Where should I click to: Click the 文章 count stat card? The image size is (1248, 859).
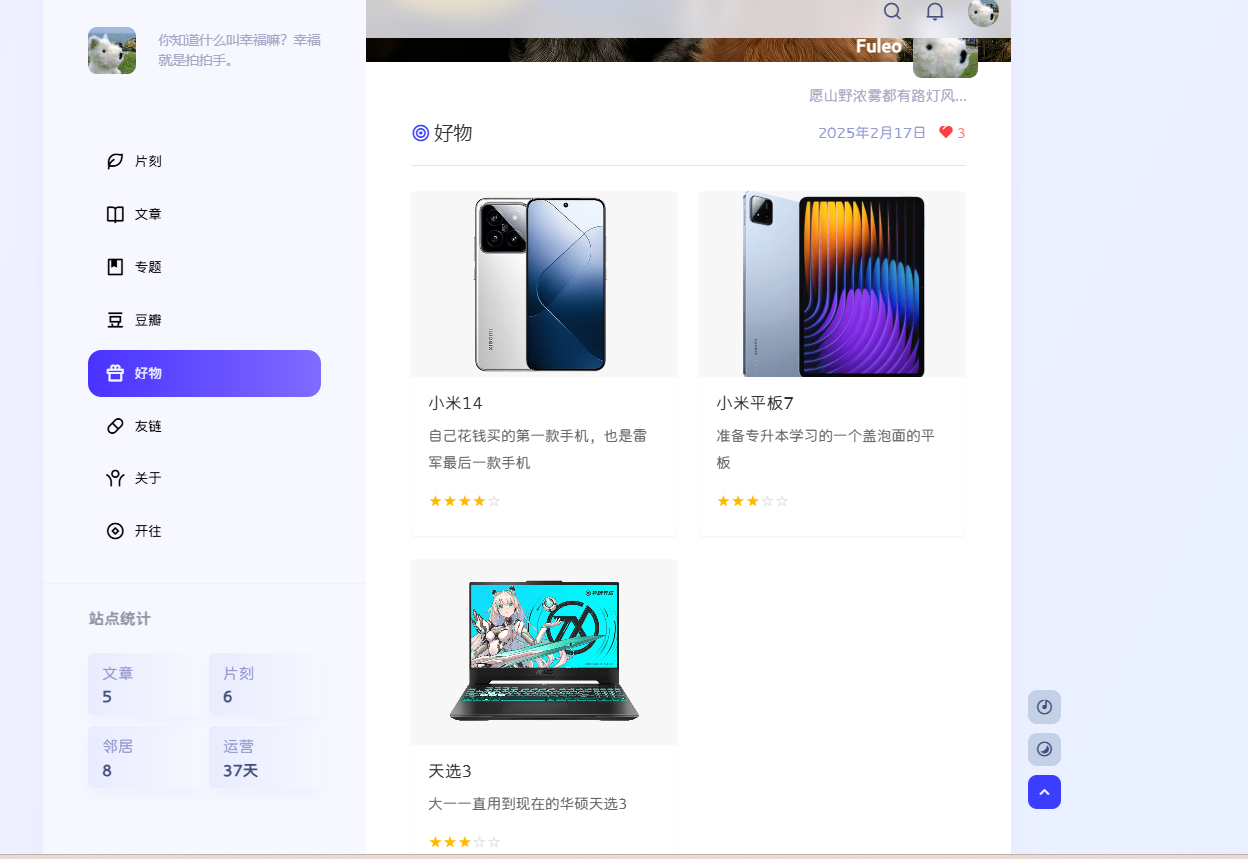[142, 684]
